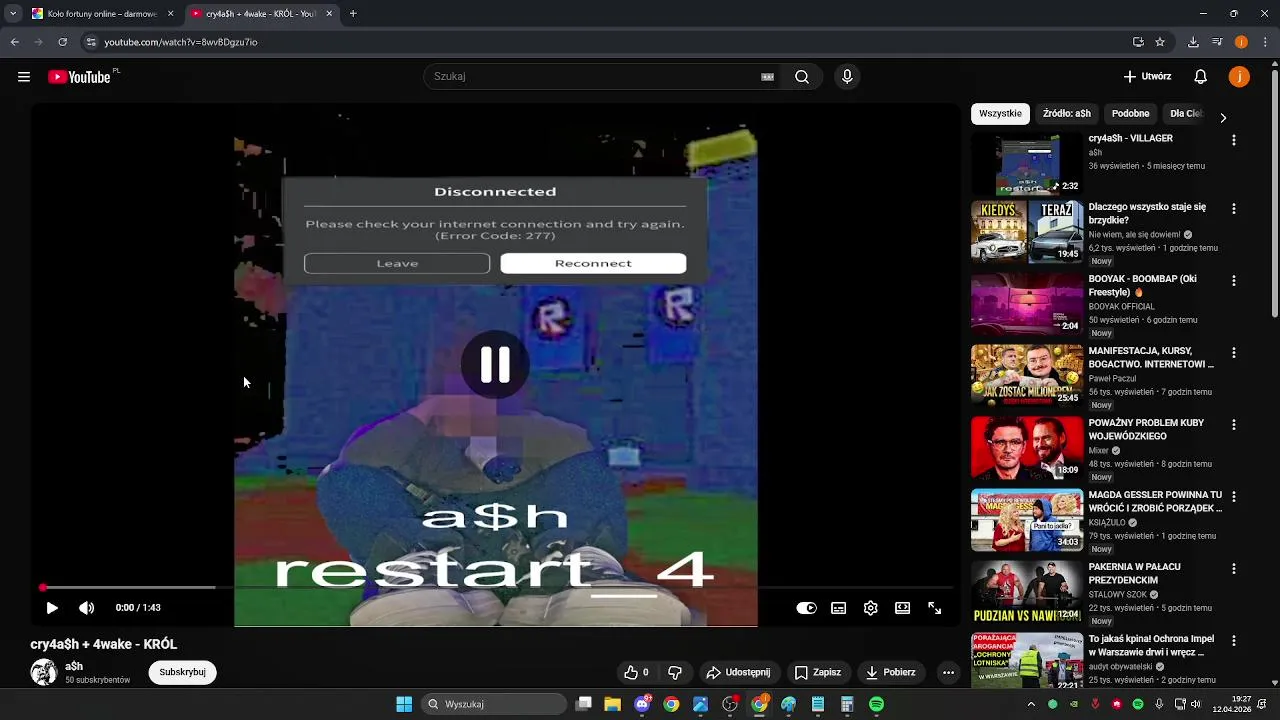Click the search magnifier button
This screenshot has width=1280, height=720.
[x=802, y=77]
